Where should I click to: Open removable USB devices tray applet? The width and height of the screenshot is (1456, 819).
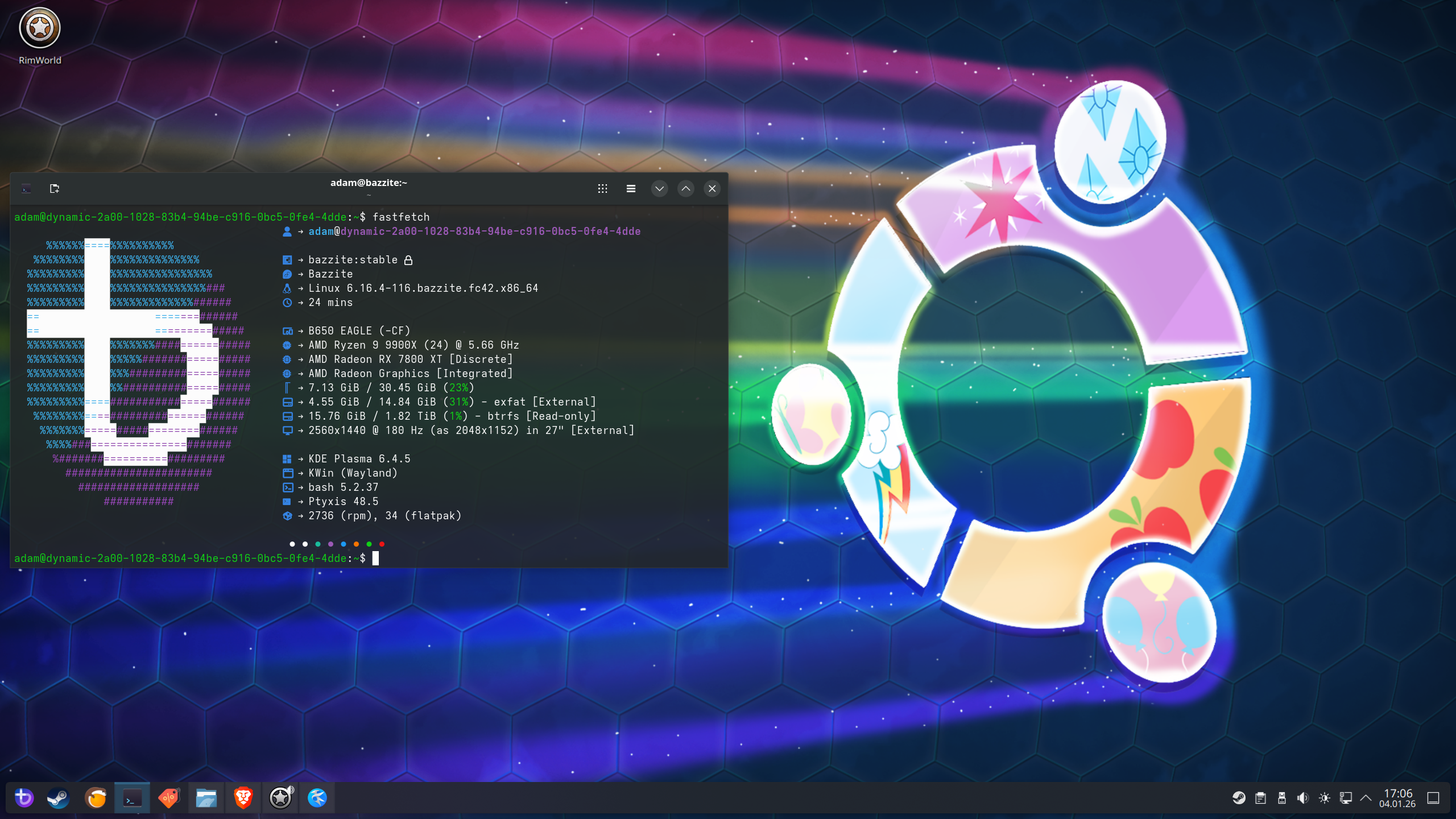tap(1281, 798)
